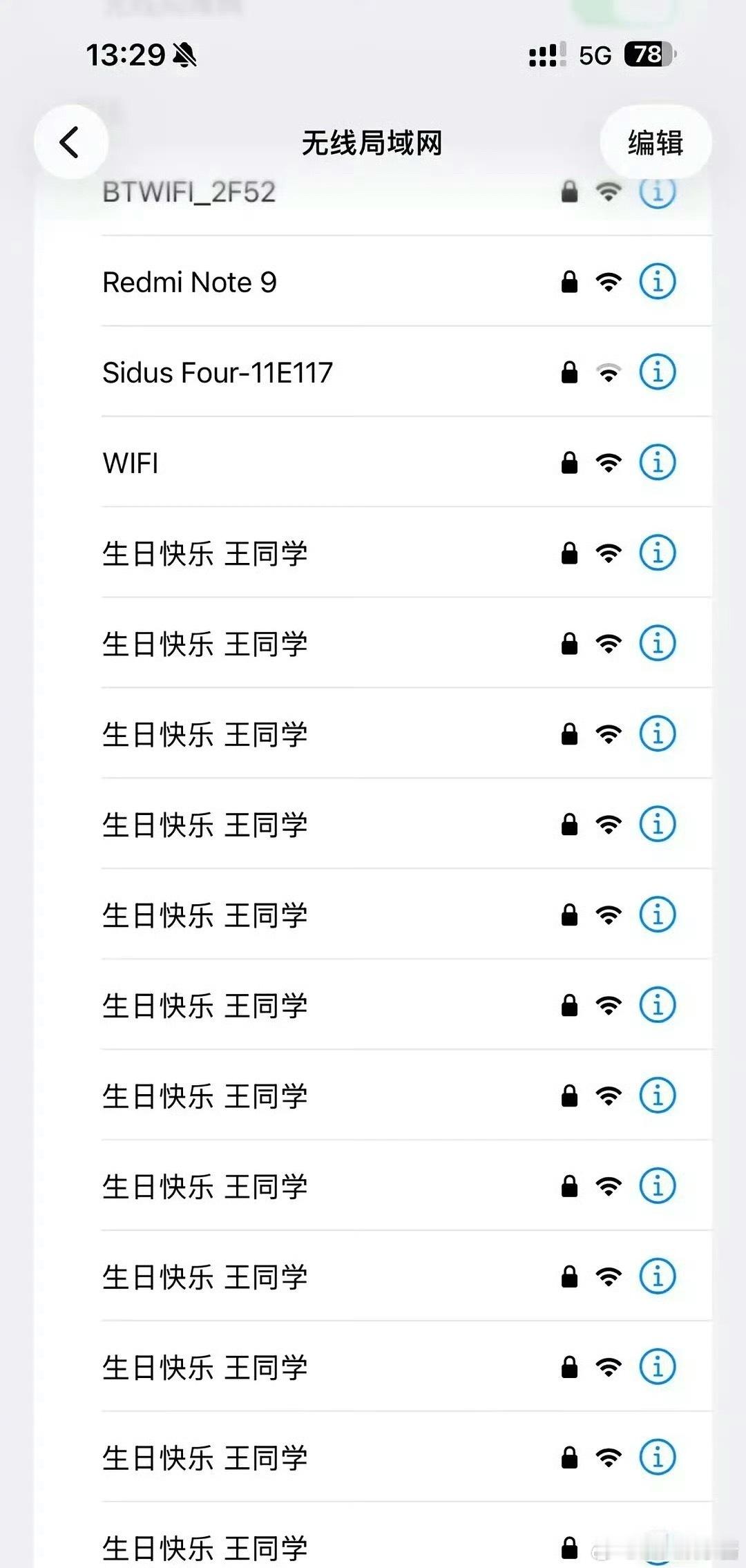The width and height of the screenshot is (746, 1568).
Task: Tap the back arrow button
Action: click(x=71, y=142)
